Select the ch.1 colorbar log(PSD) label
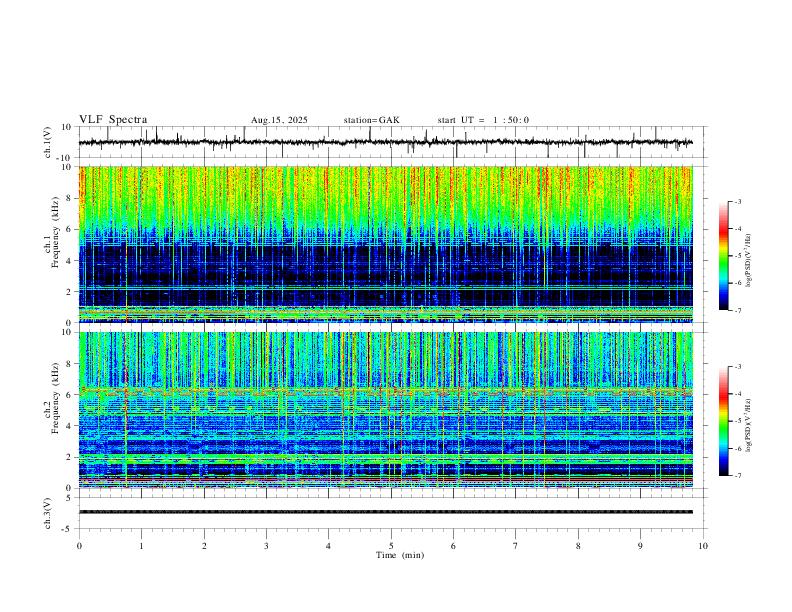 click(x=749, y=261)
